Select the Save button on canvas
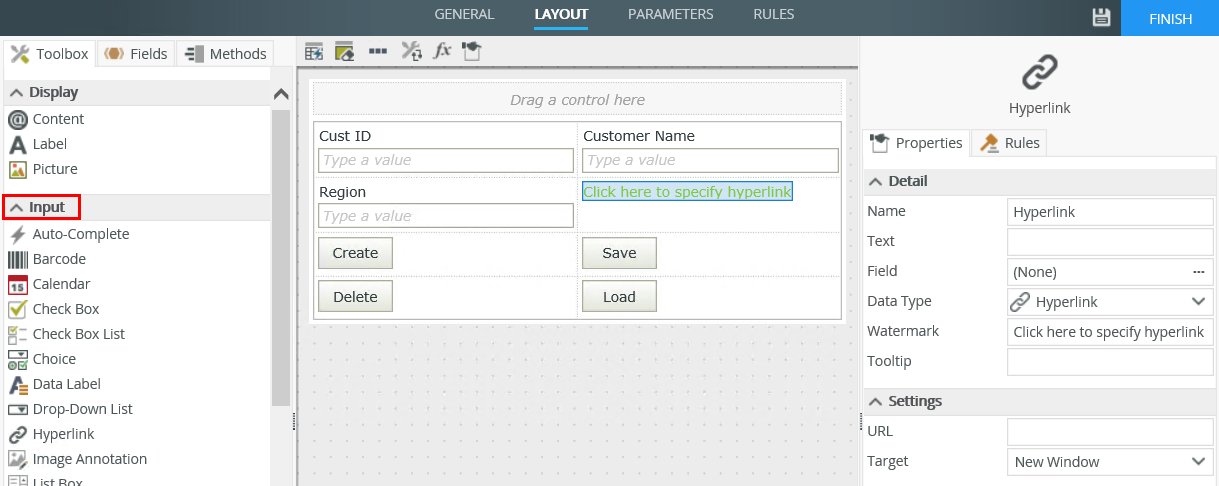This screenshot has width=1219, height=486. 619,253
